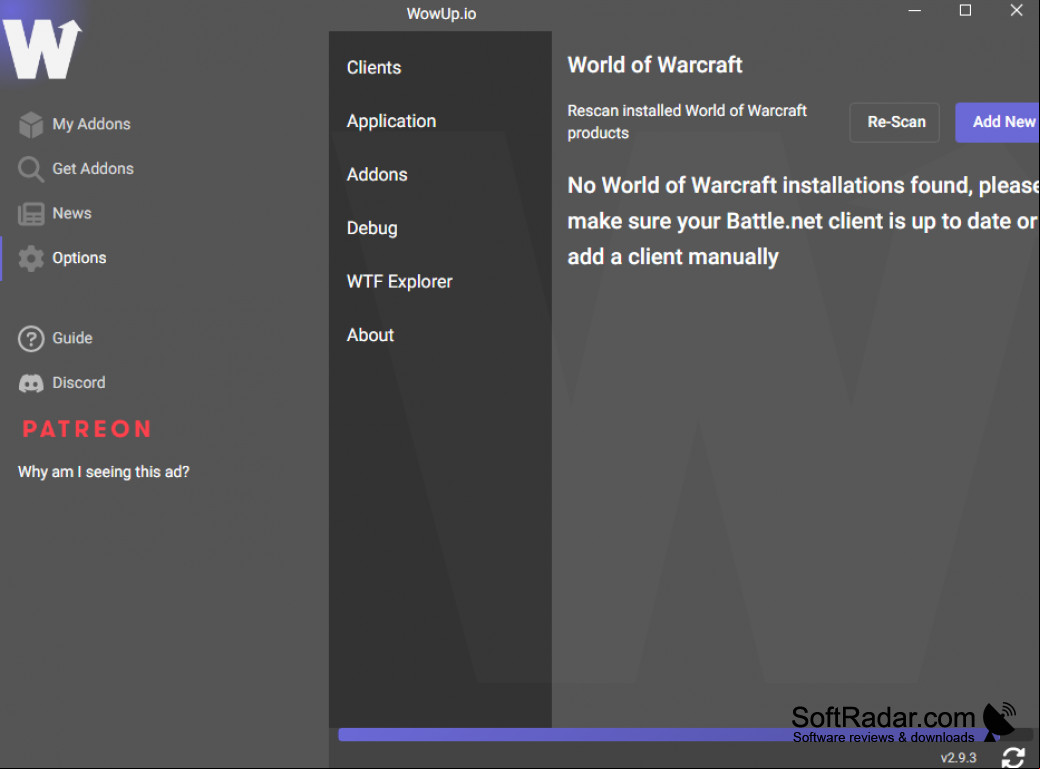
Task: Click the Patreon logo link
Action: (87, 429)
